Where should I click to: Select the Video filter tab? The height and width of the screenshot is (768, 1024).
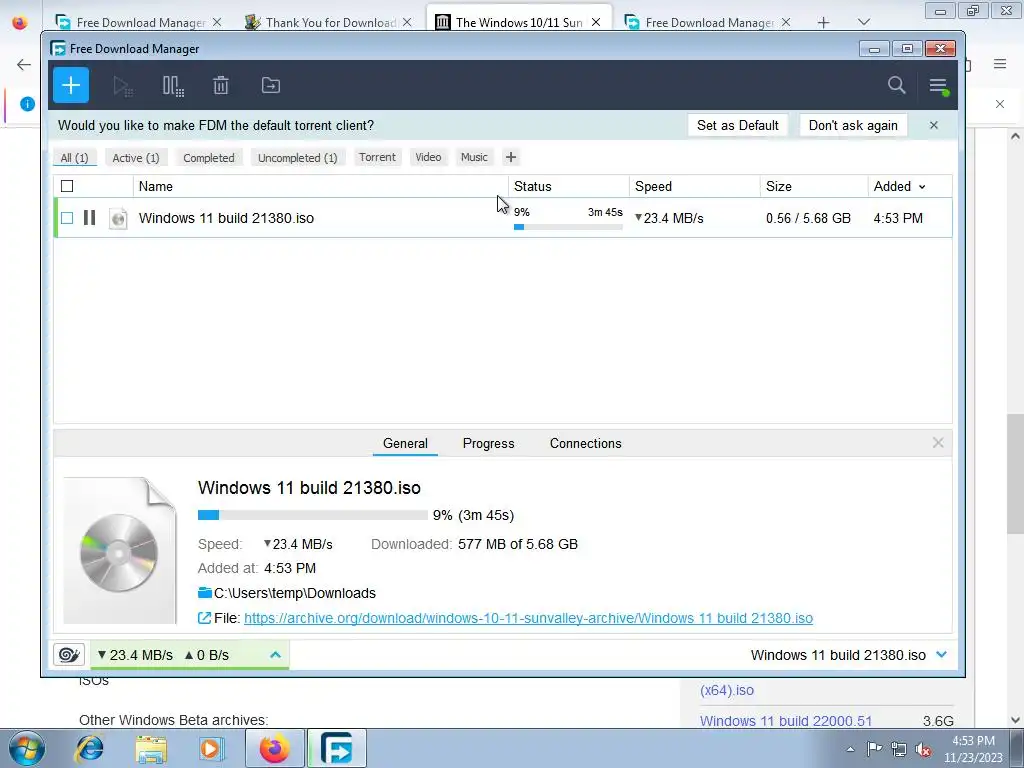(x=428, y=157)
